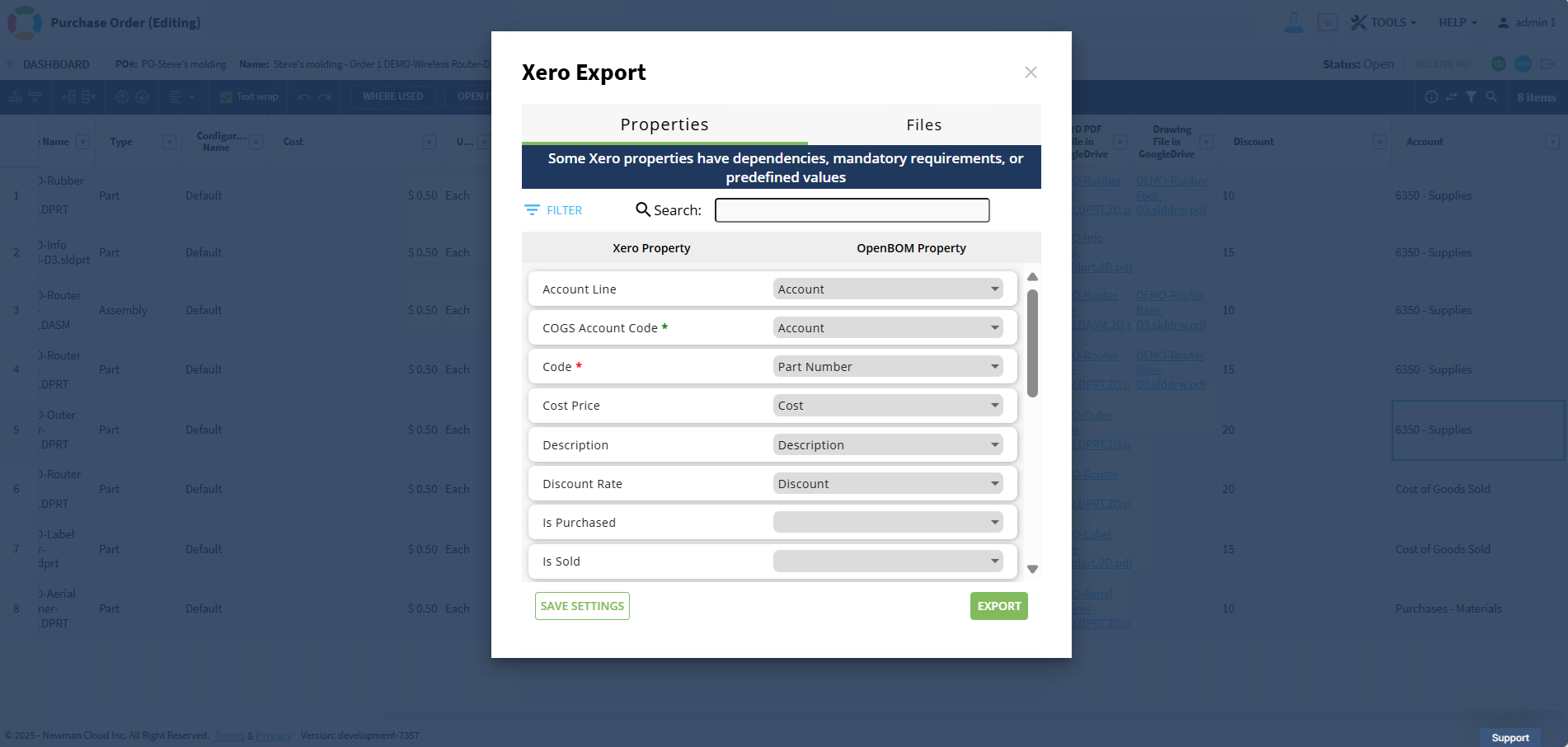1568x747 pixels.
Task: Click the SAVE SETTINGS button
Action: (x=582, y=606)
